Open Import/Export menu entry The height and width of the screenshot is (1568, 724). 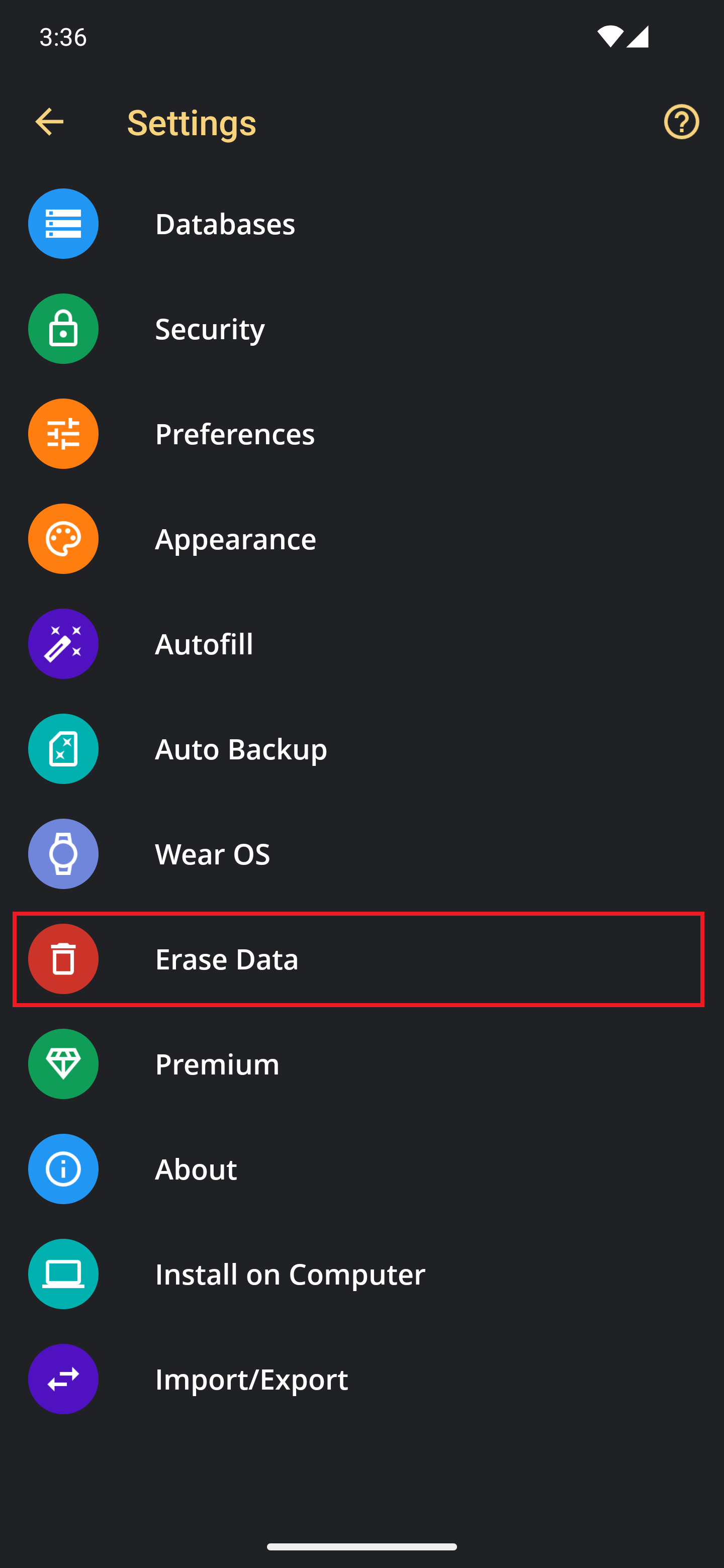click(x=361, y=1379)
